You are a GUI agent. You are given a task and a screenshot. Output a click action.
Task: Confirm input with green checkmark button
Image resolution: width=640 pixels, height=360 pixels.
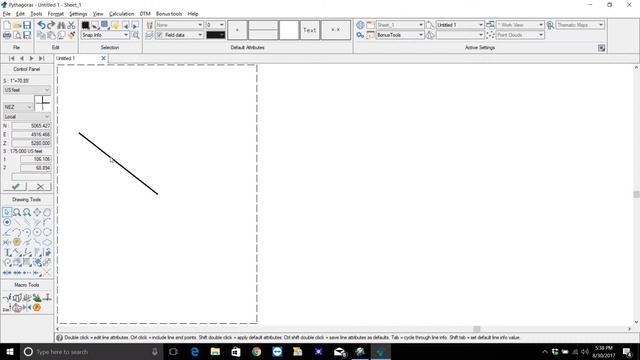[x=16, y=187]
